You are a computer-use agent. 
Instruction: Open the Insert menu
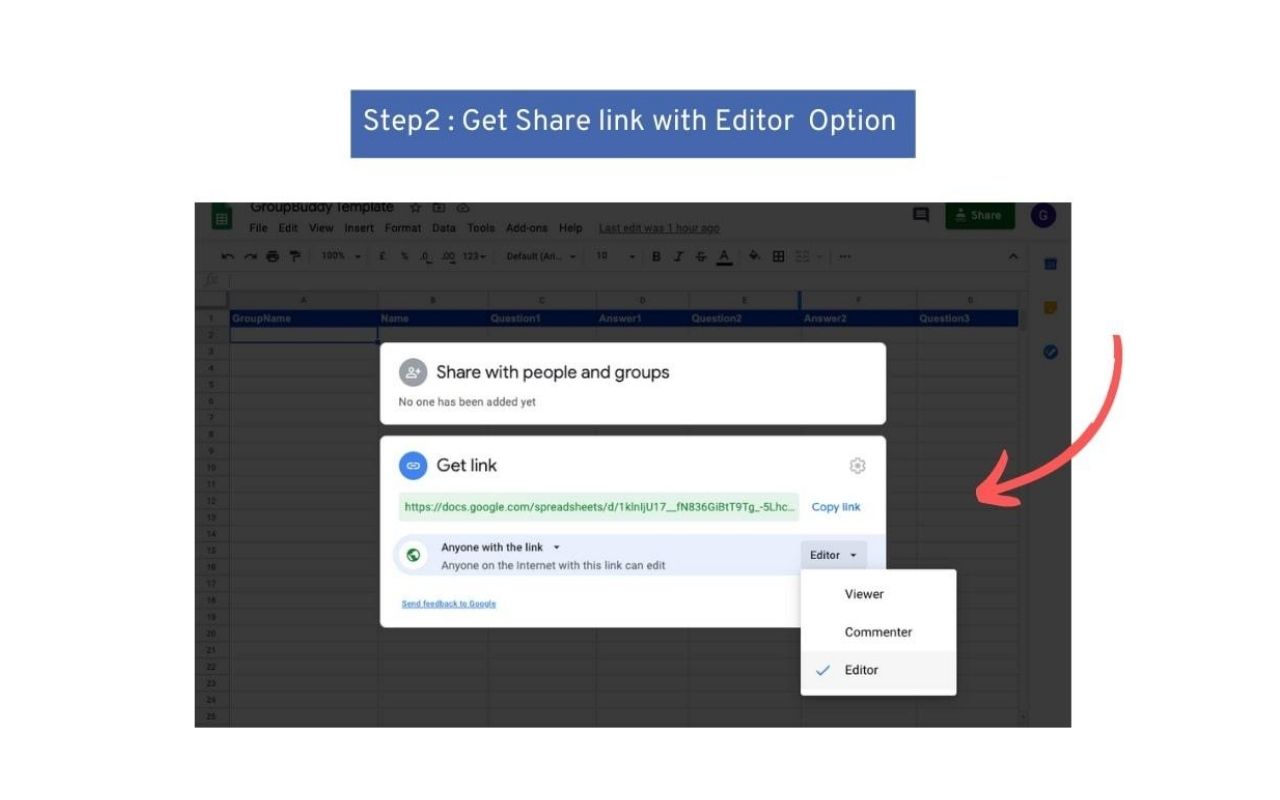tap(359, 228)
